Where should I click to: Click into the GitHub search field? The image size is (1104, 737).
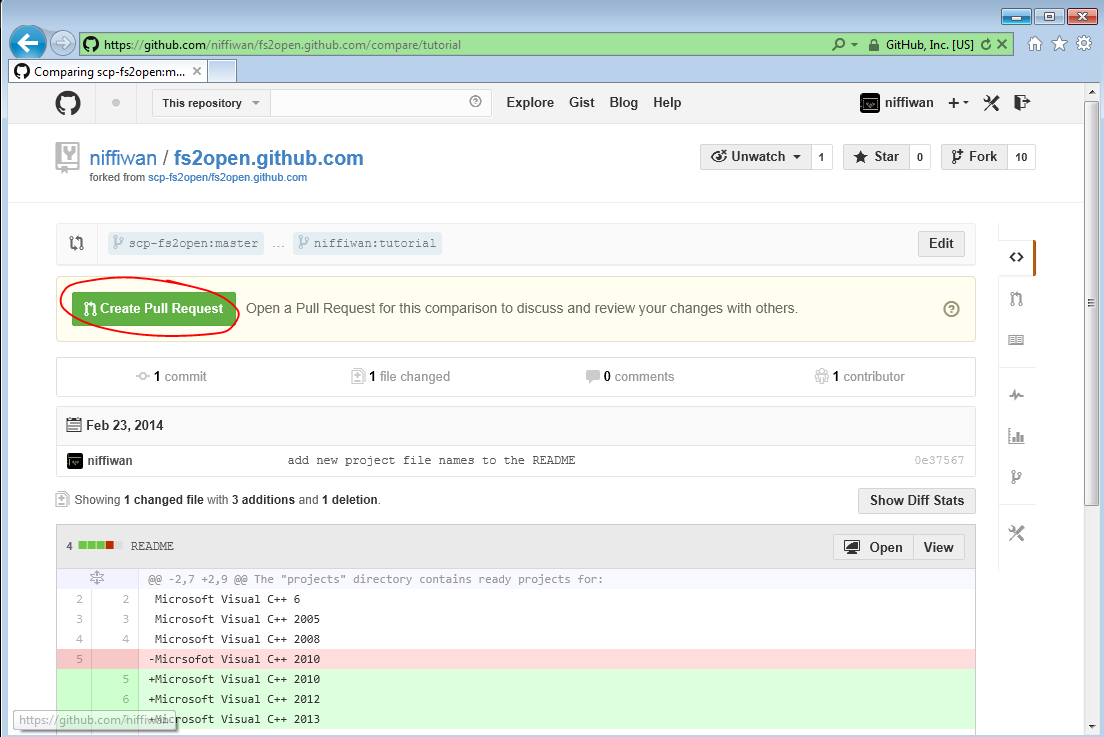point(370,103)
